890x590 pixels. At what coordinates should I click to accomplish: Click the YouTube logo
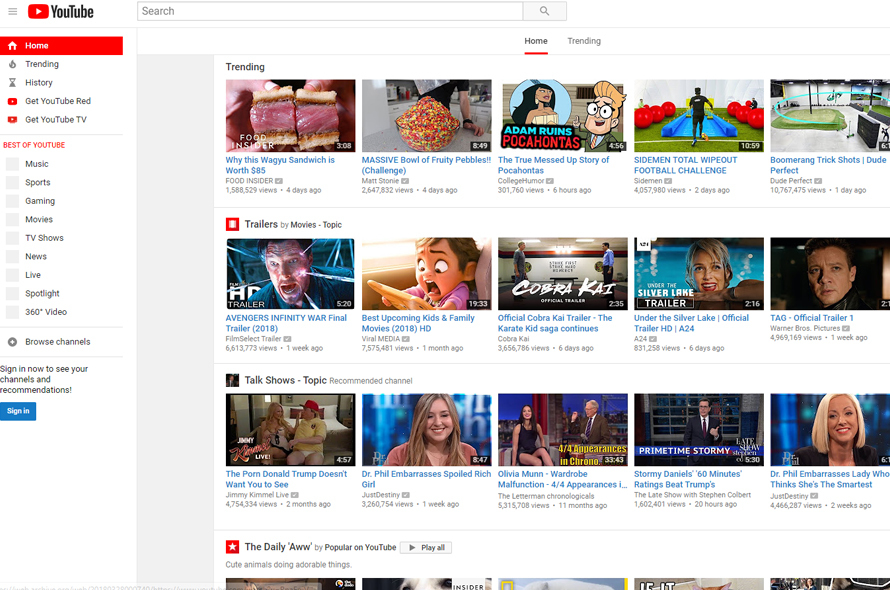[61, 12]
